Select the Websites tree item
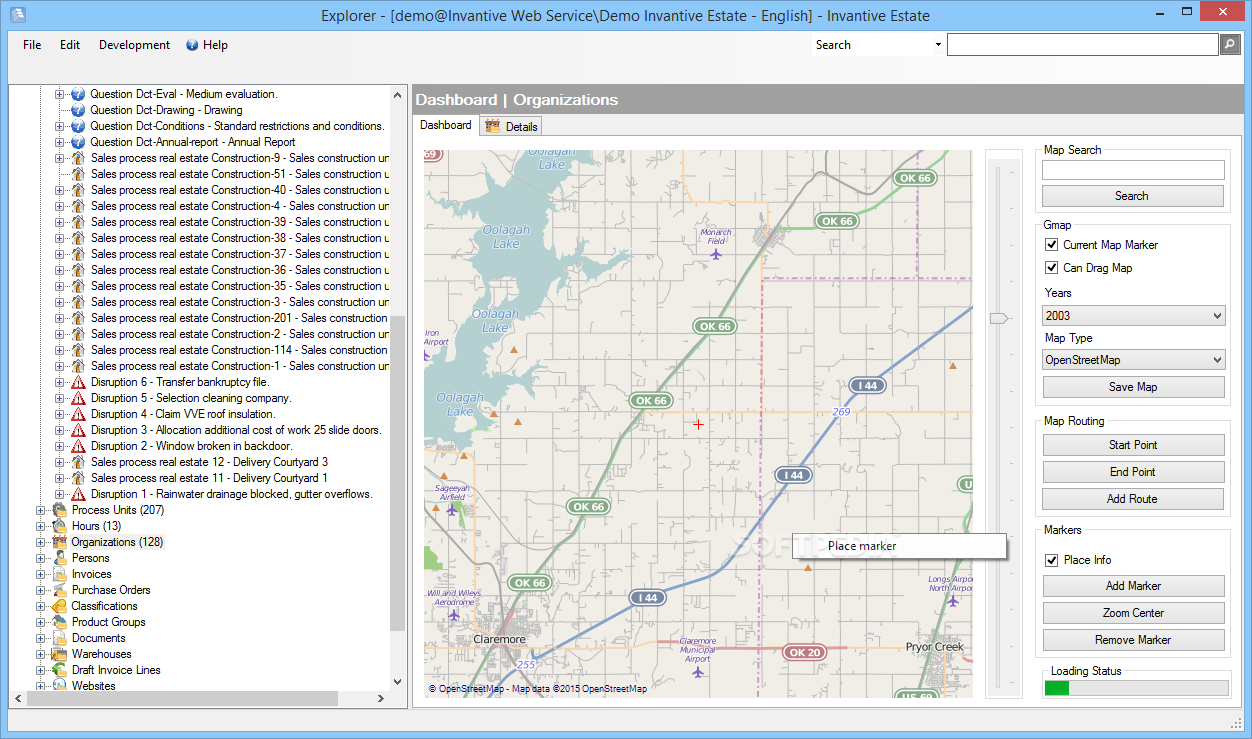Screen dimensions: 1252x739 click(93, 686)
